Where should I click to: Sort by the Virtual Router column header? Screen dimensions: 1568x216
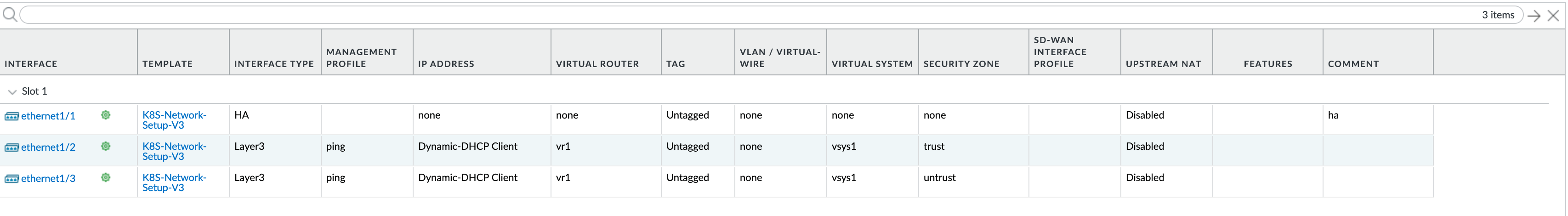[597, 64]
